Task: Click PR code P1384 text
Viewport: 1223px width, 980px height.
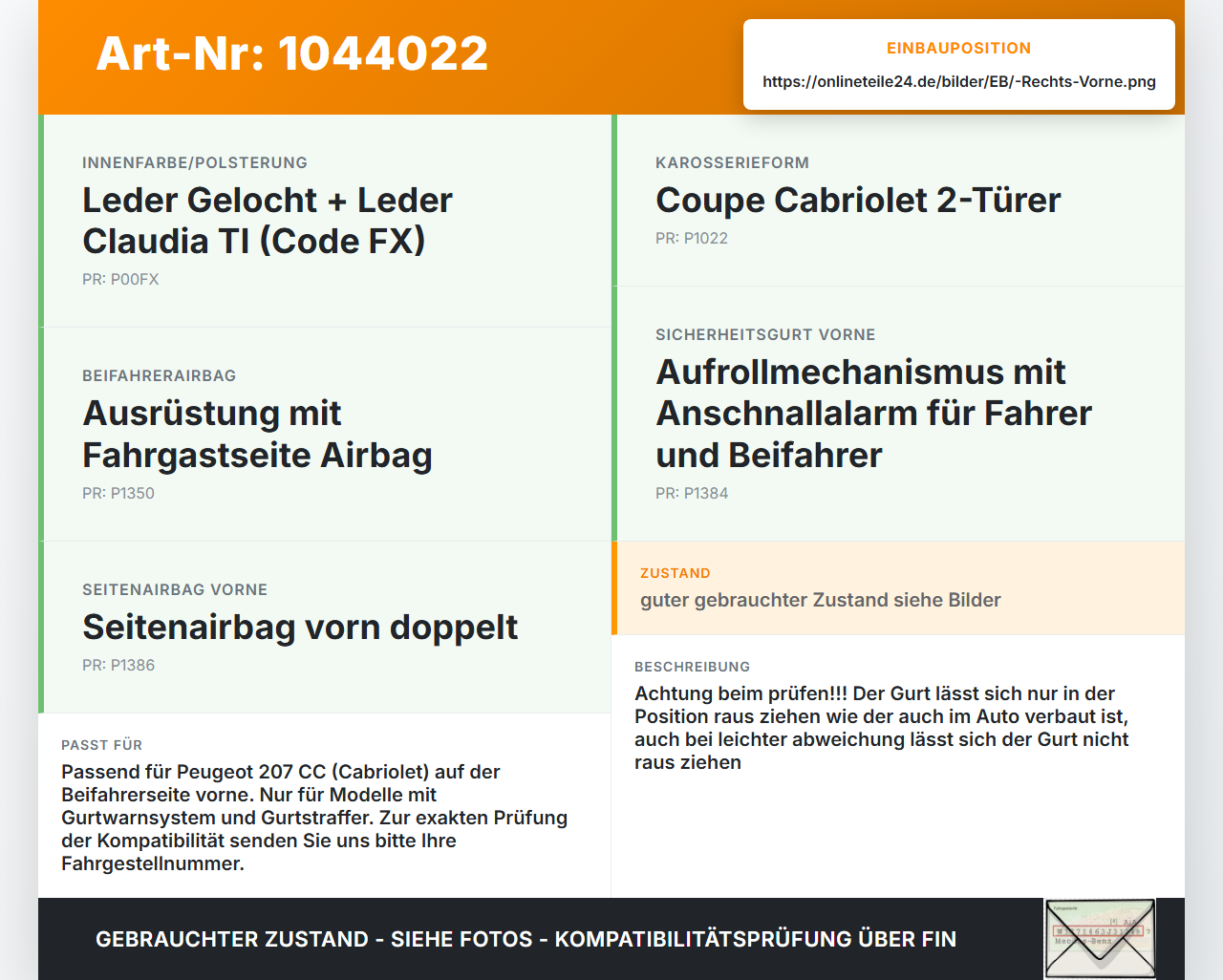Action: coord(692,493)
